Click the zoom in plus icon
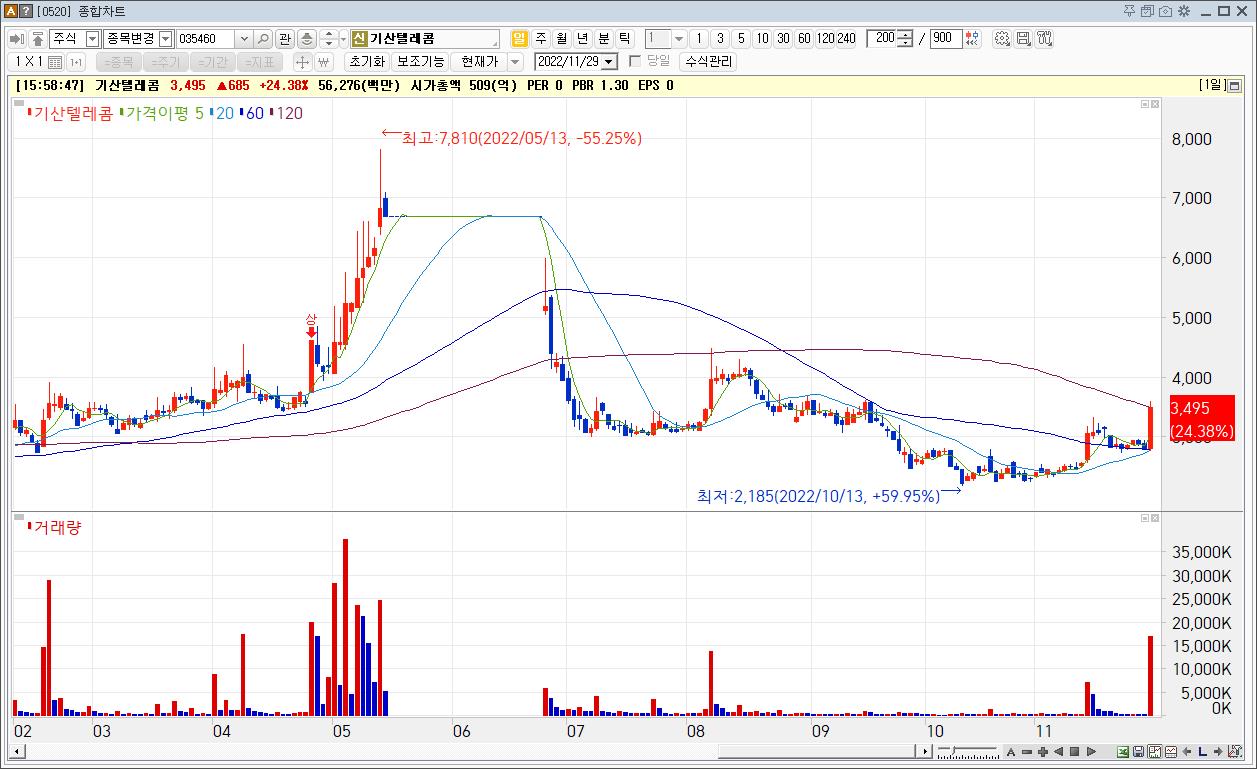Viewport: 1257px width, 769px height. pos(1043,752)
